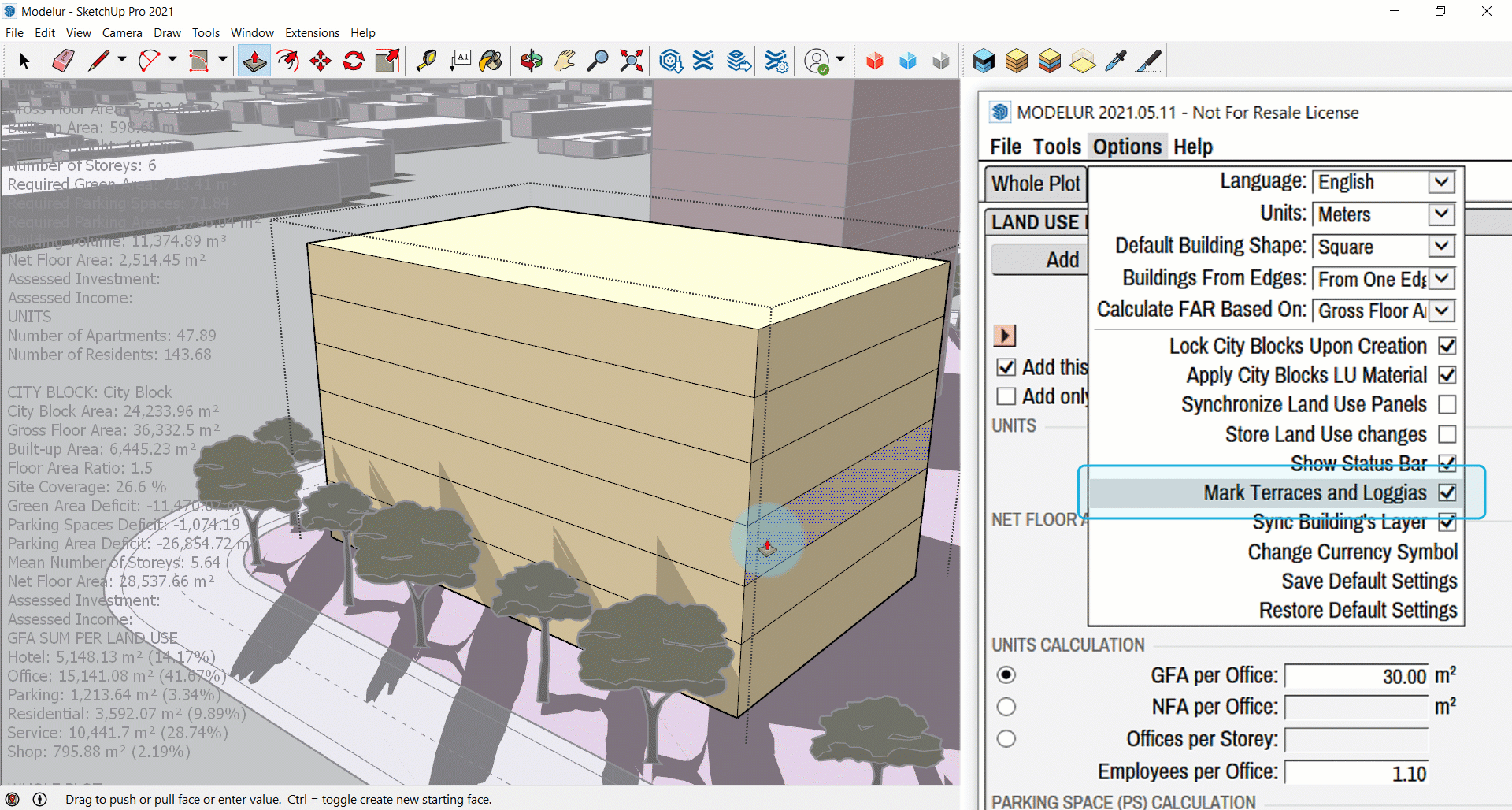The height and width of the screenshot is (810, 1512).
Task: Select the Pan hand tool
Action: [565, 61]
